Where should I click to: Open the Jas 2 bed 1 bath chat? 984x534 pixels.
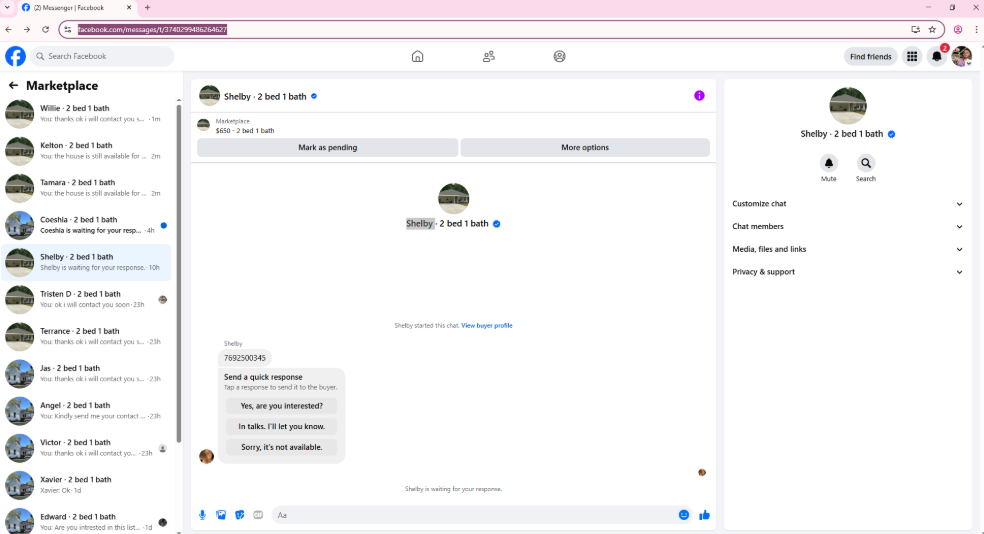[x=86, y=373]
